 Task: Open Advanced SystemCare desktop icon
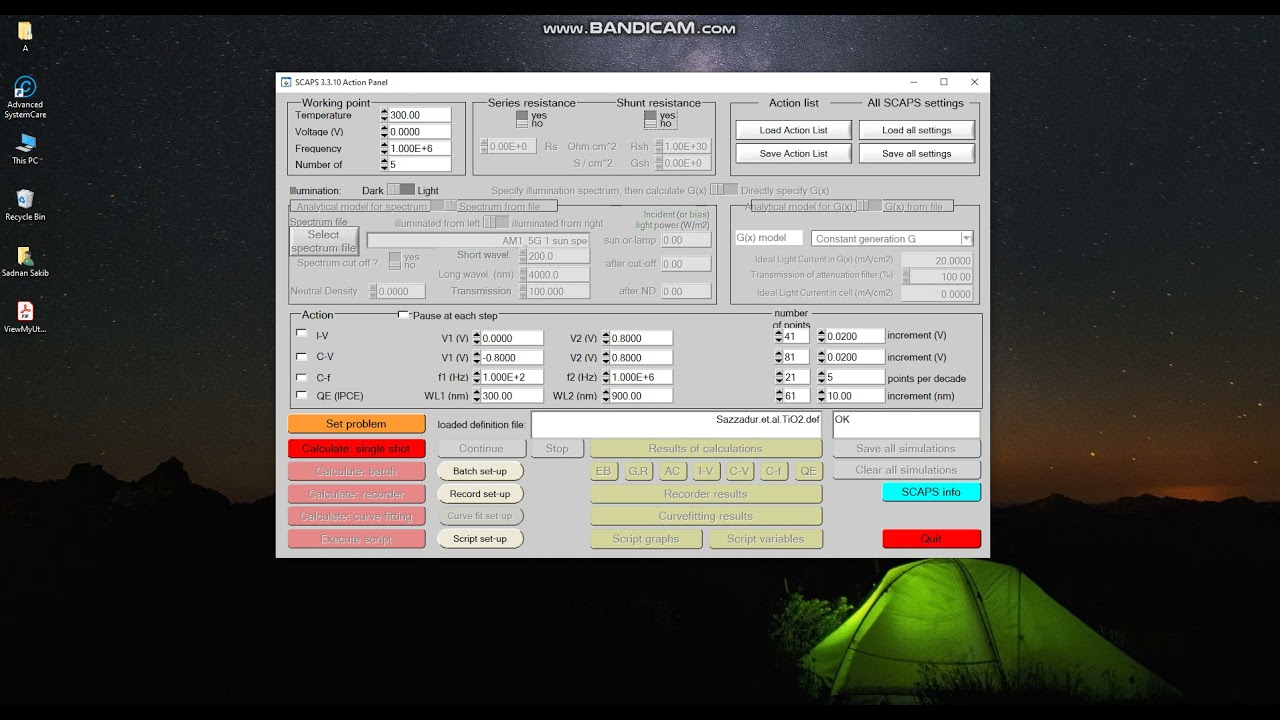point(25,97)
